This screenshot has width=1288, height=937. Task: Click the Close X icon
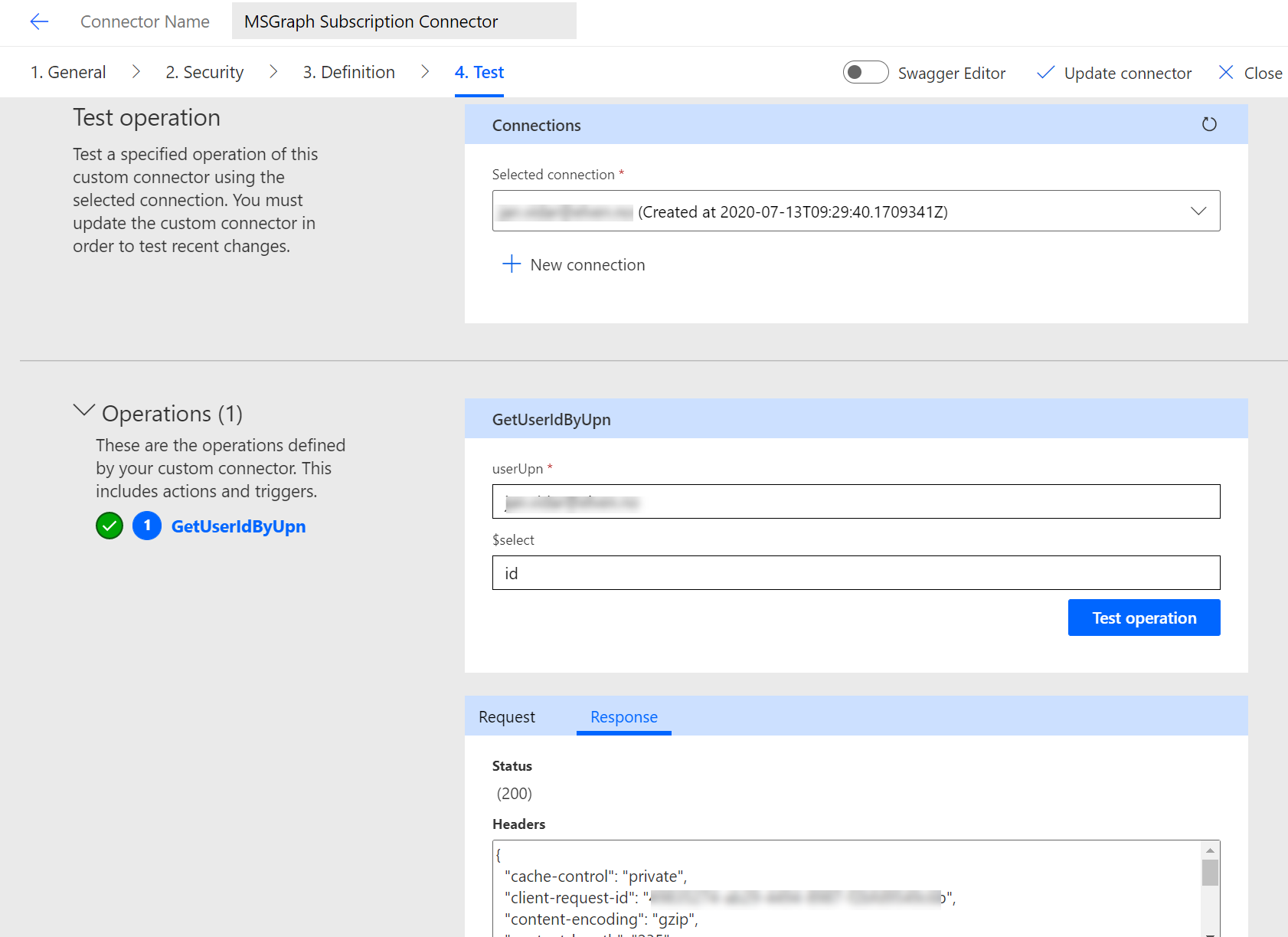pyautogui.click(x=1226, y=73)
